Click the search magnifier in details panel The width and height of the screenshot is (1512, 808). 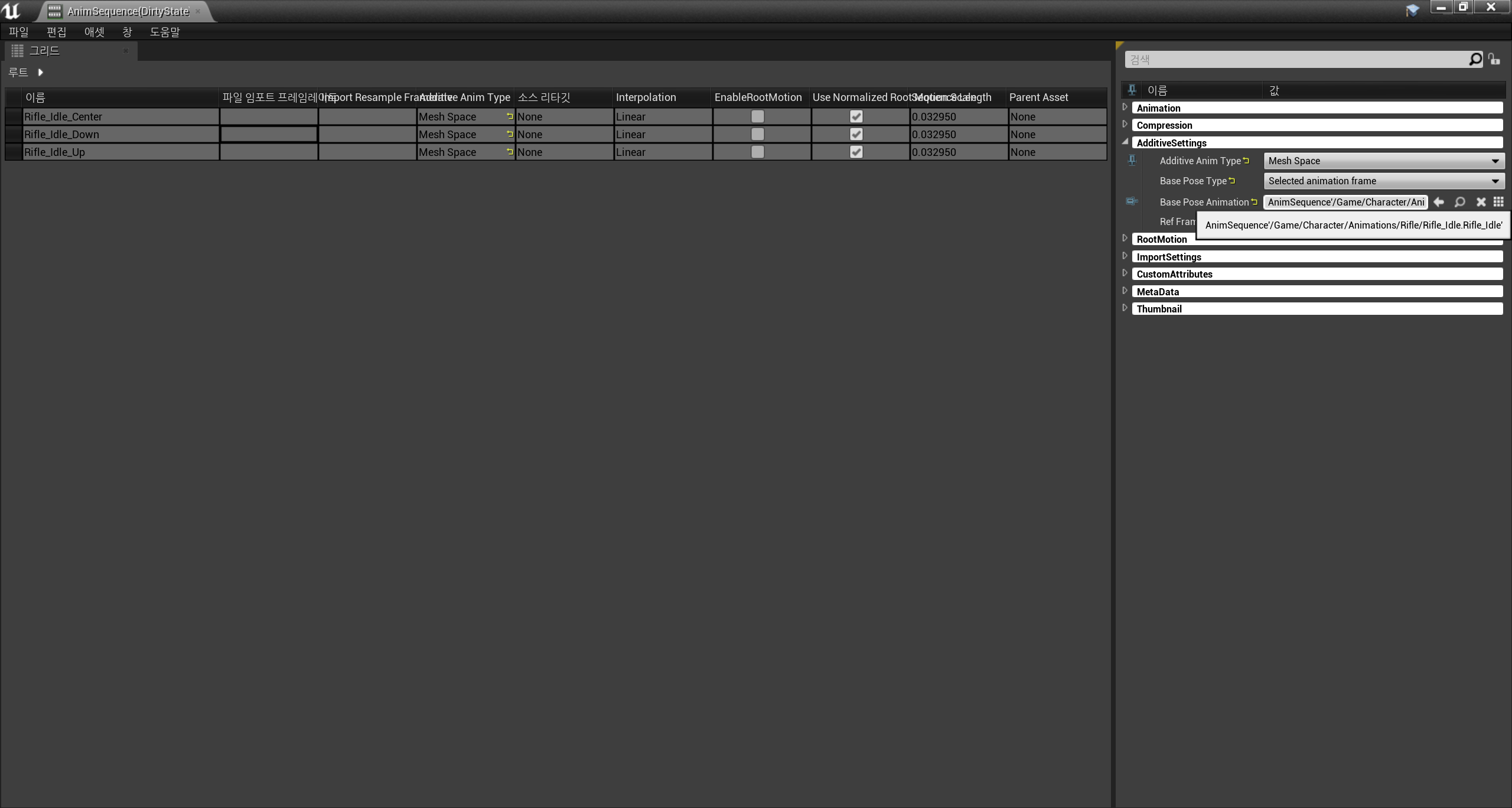tap(1475, 59)
